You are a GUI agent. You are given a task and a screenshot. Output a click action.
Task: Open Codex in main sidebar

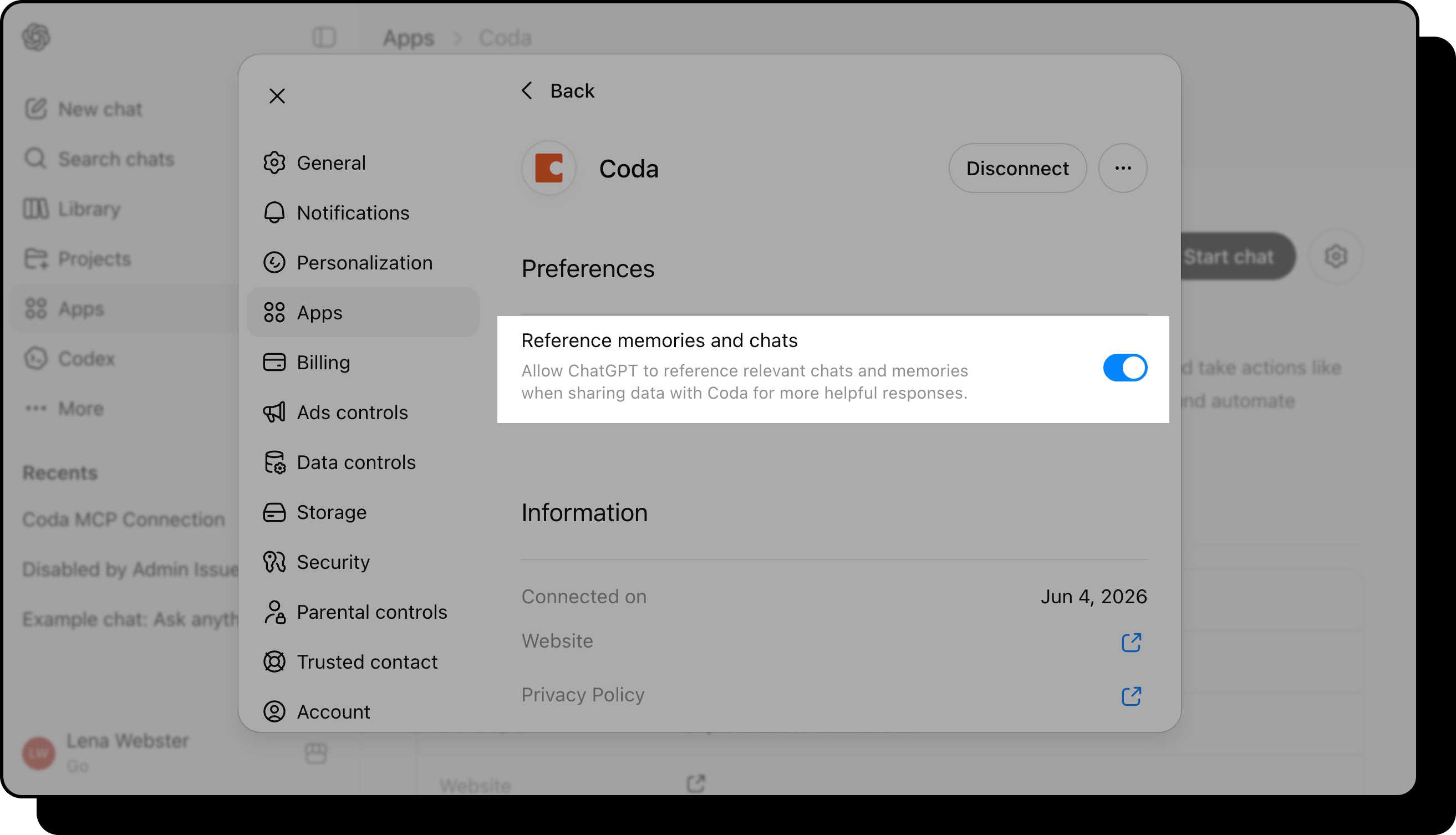click(x=69, y=358)
